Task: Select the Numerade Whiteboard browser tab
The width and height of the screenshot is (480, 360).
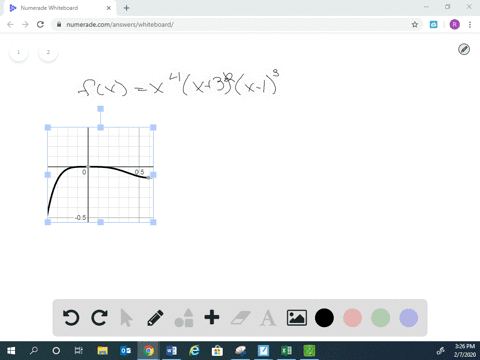Action: [x=60, y=8]
